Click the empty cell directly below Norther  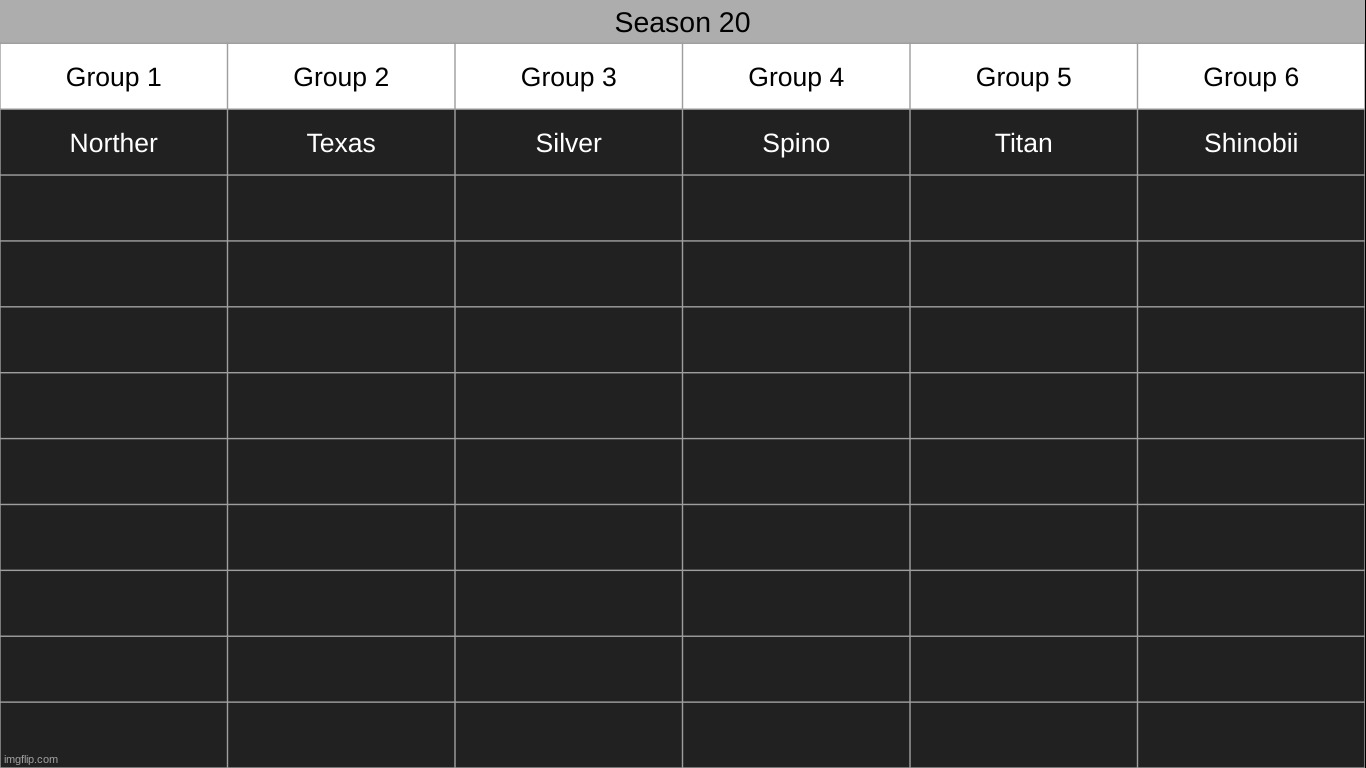point(114,208)
